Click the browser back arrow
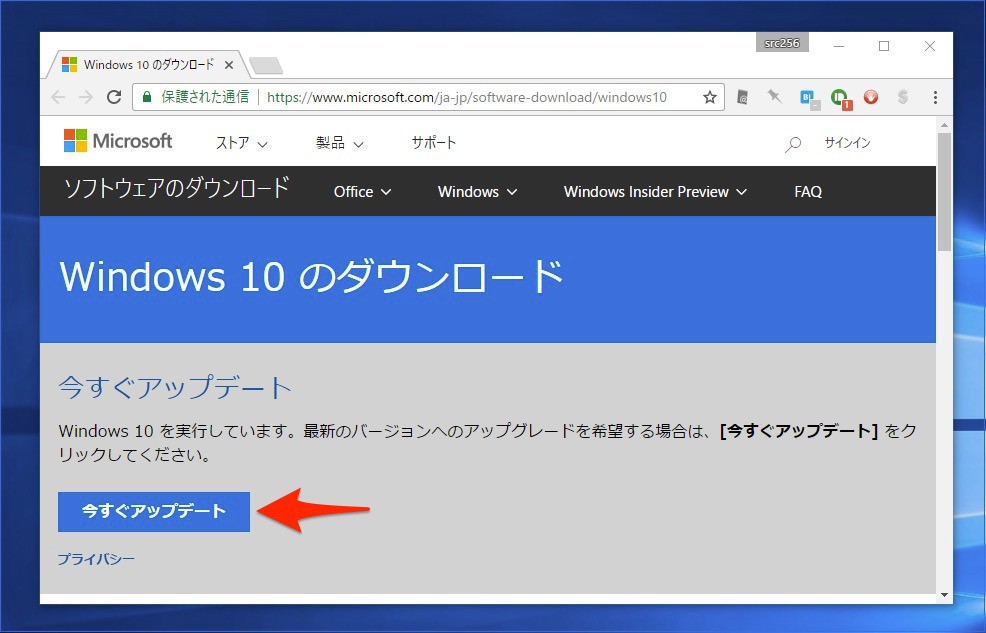986x633 pixels. (x=58, y=97)
